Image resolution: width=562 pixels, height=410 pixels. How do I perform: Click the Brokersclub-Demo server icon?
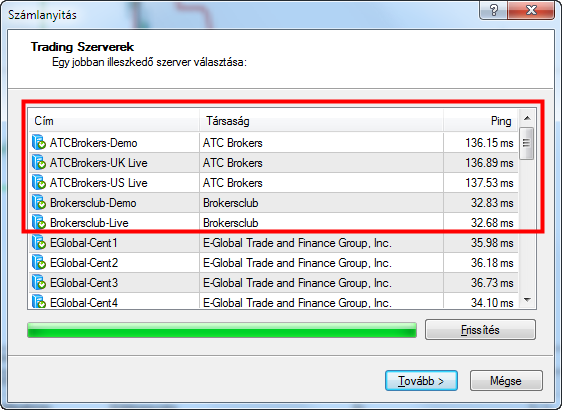pyautogui.click(x=39, y=203)
